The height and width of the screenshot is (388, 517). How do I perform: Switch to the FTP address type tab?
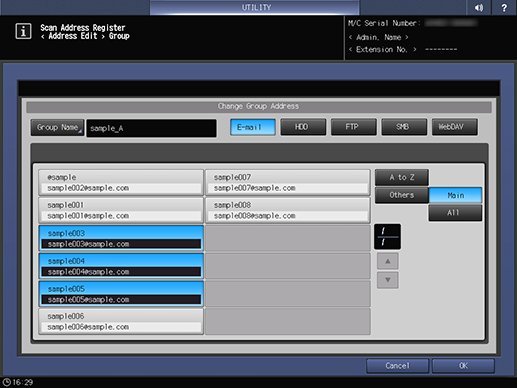[353, 127]
